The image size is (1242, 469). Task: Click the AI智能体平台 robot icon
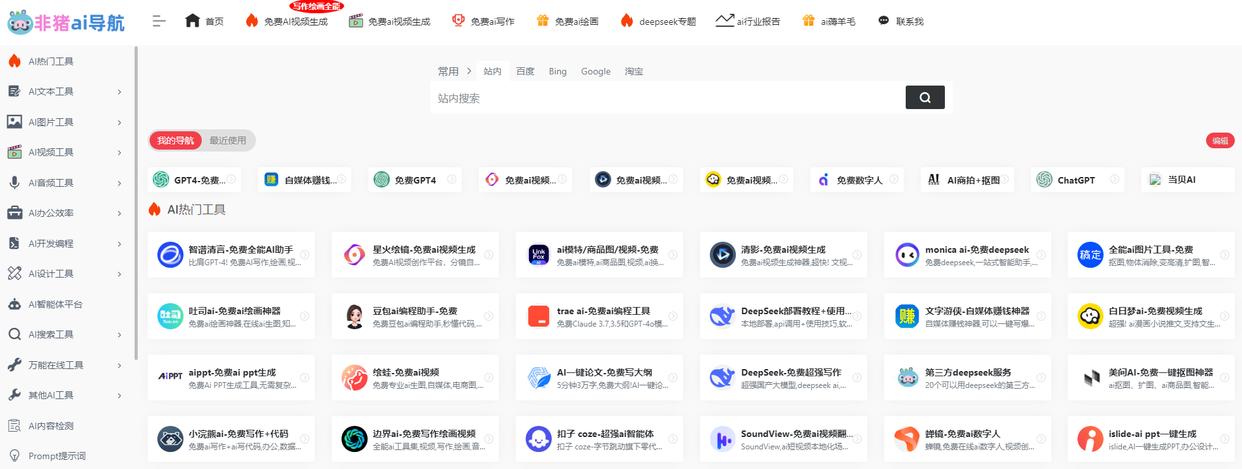(15, 304)
